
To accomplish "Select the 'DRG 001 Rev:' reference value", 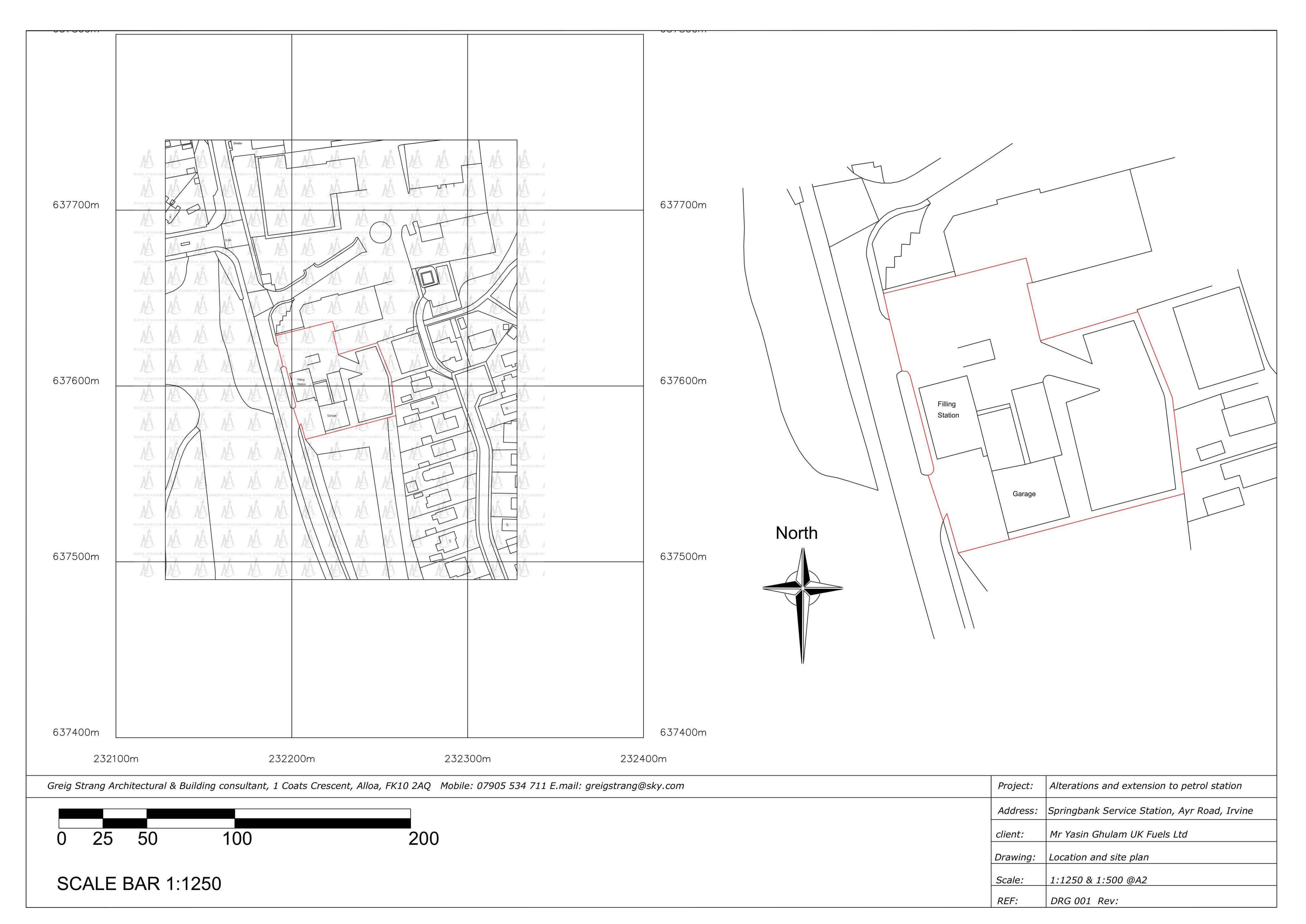I will pos(1084,901).
